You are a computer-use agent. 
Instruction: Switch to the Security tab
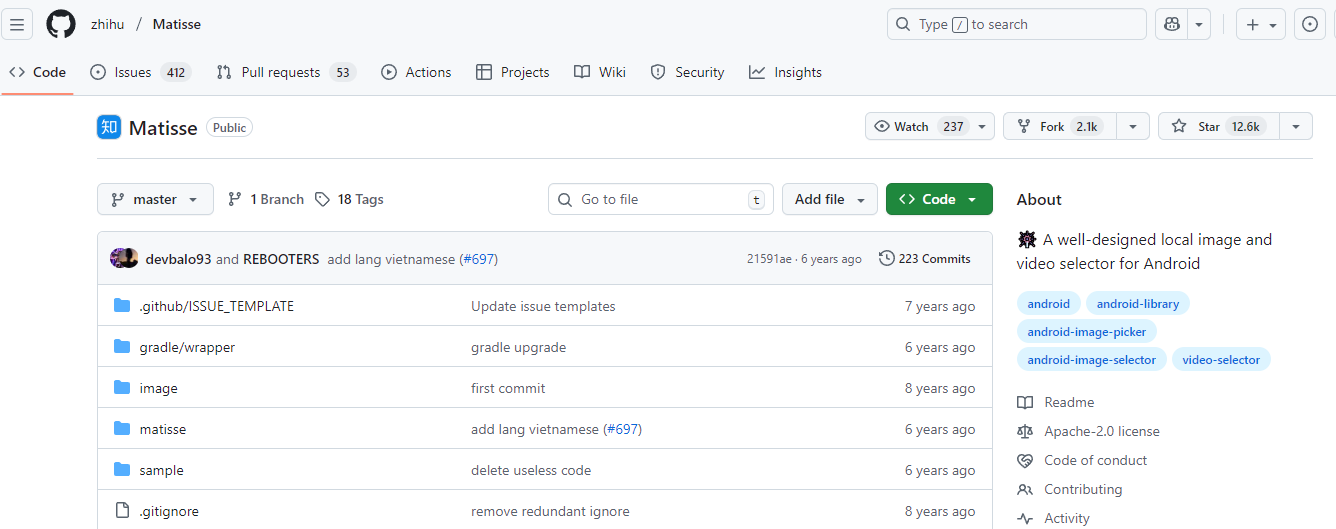[x=687, y=72]
